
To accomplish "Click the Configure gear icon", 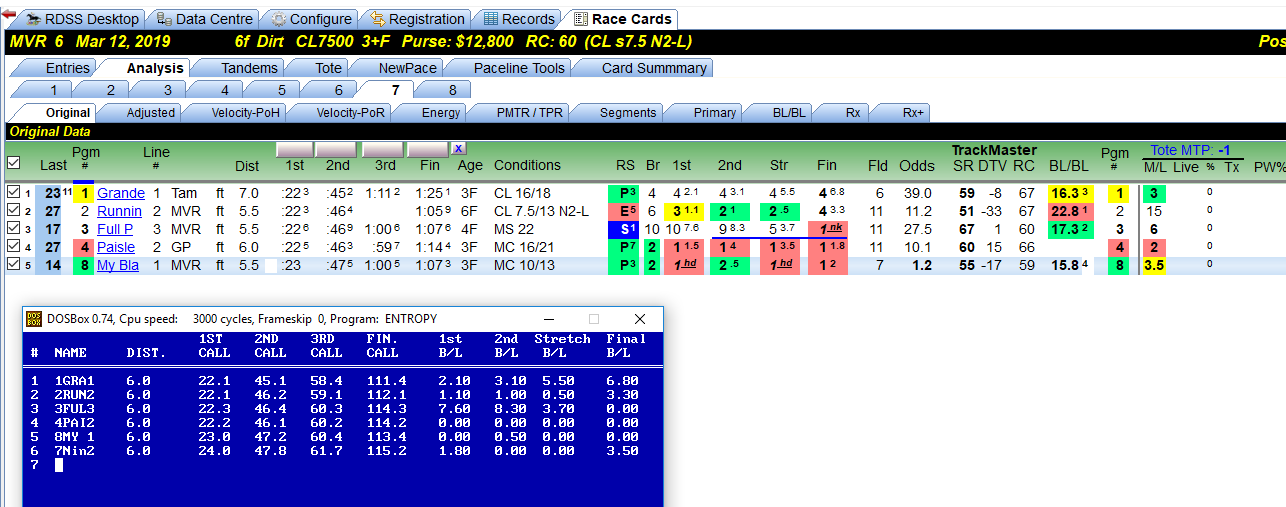I will (278, 19).
